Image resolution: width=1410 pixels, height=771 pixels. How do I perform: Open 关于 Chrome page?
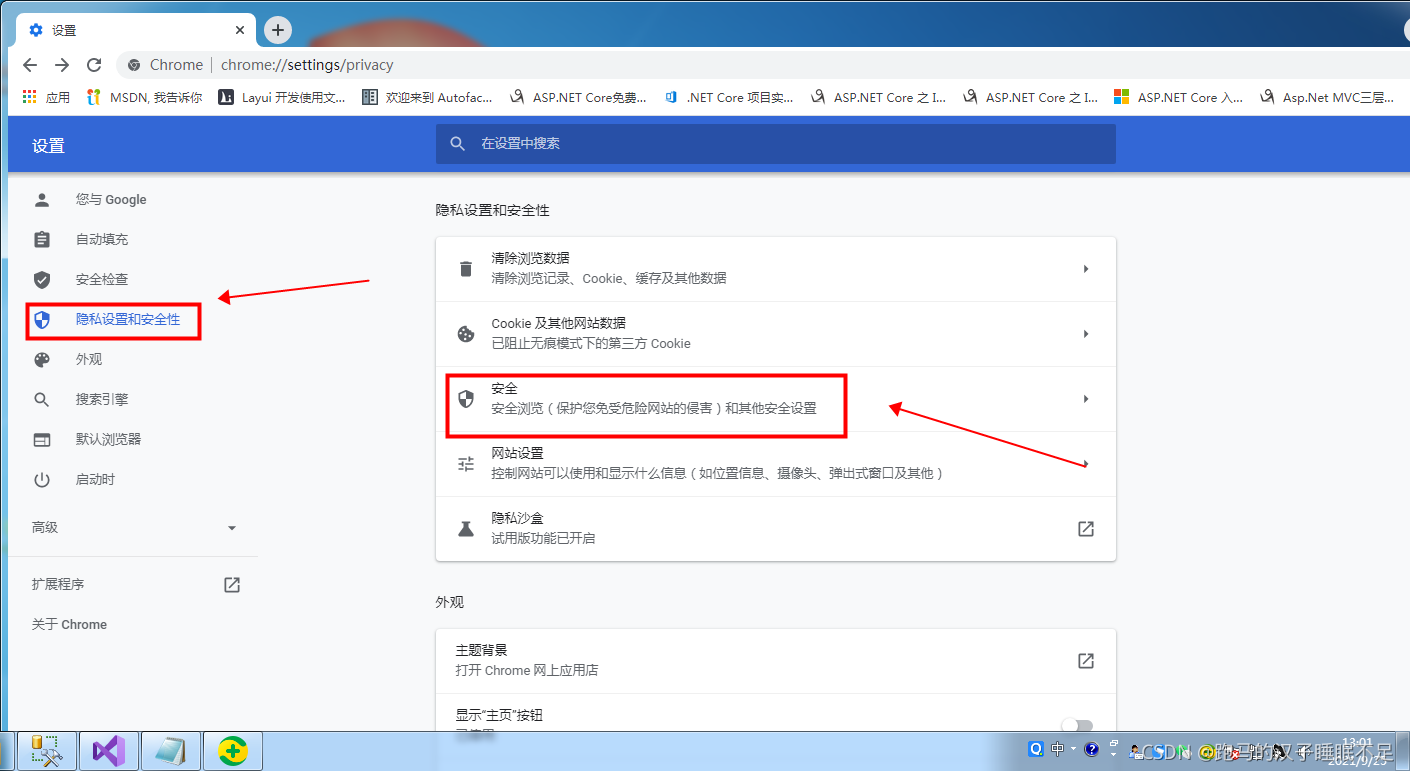[x=69, y=625]
